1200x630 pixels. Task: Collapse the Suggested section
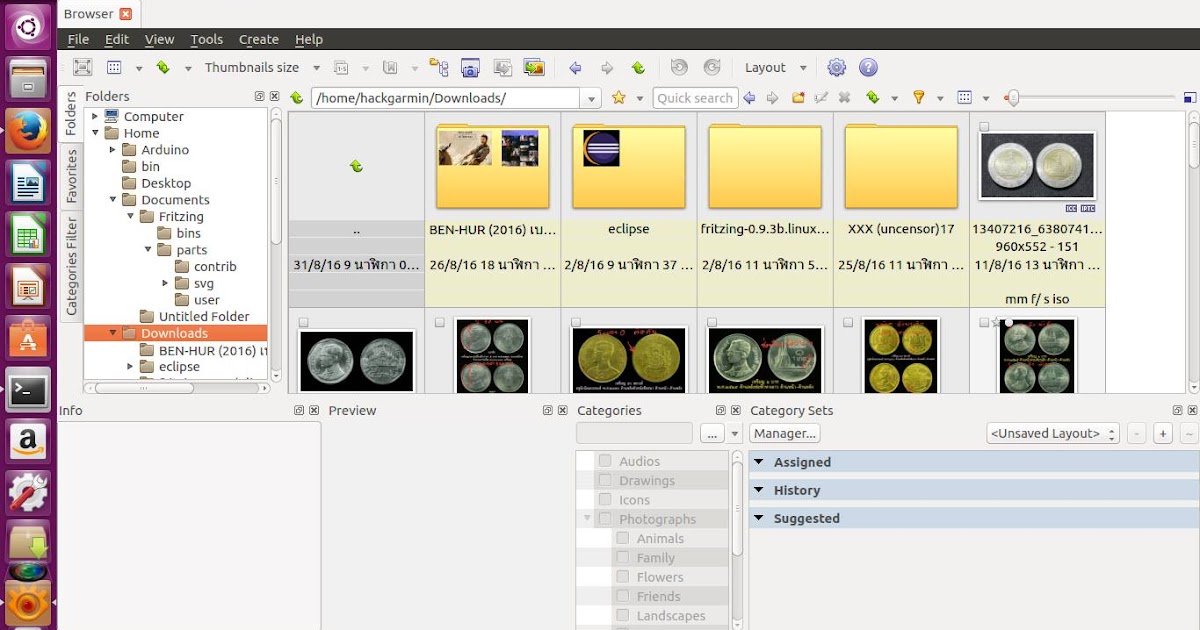[x=758, y=518]
